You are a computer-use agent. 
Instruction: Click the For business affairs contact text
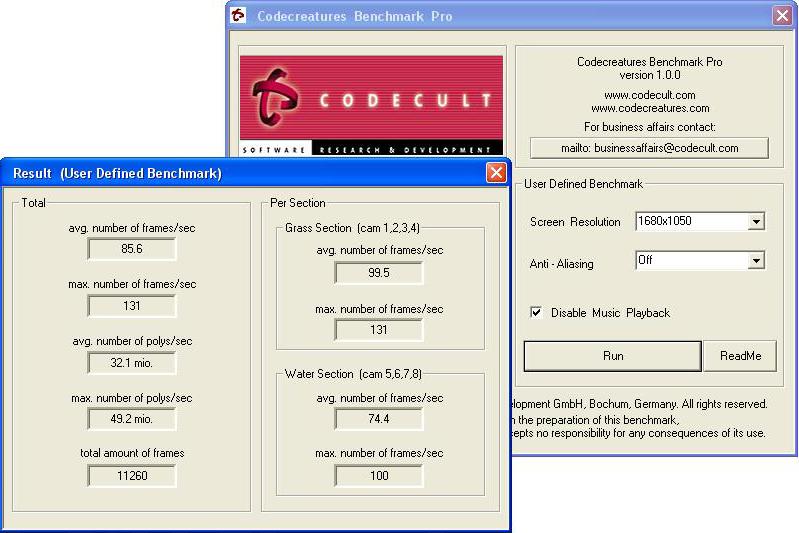650,127
